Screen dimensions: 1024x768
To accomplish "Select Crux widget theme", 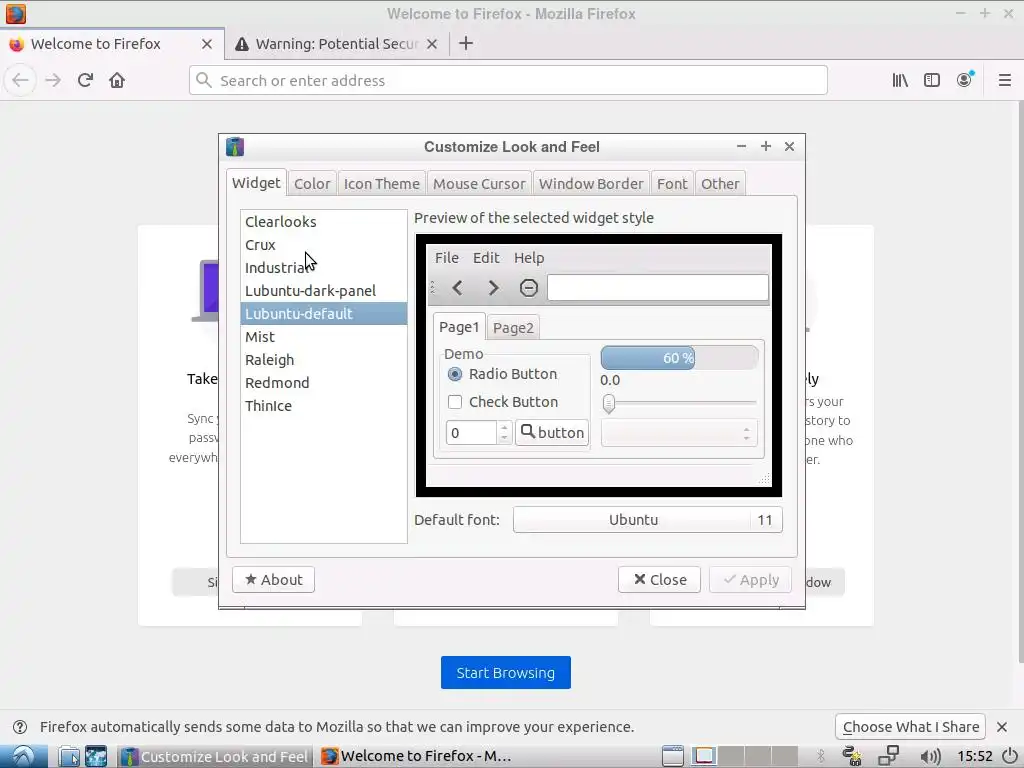I will (323, 245).
